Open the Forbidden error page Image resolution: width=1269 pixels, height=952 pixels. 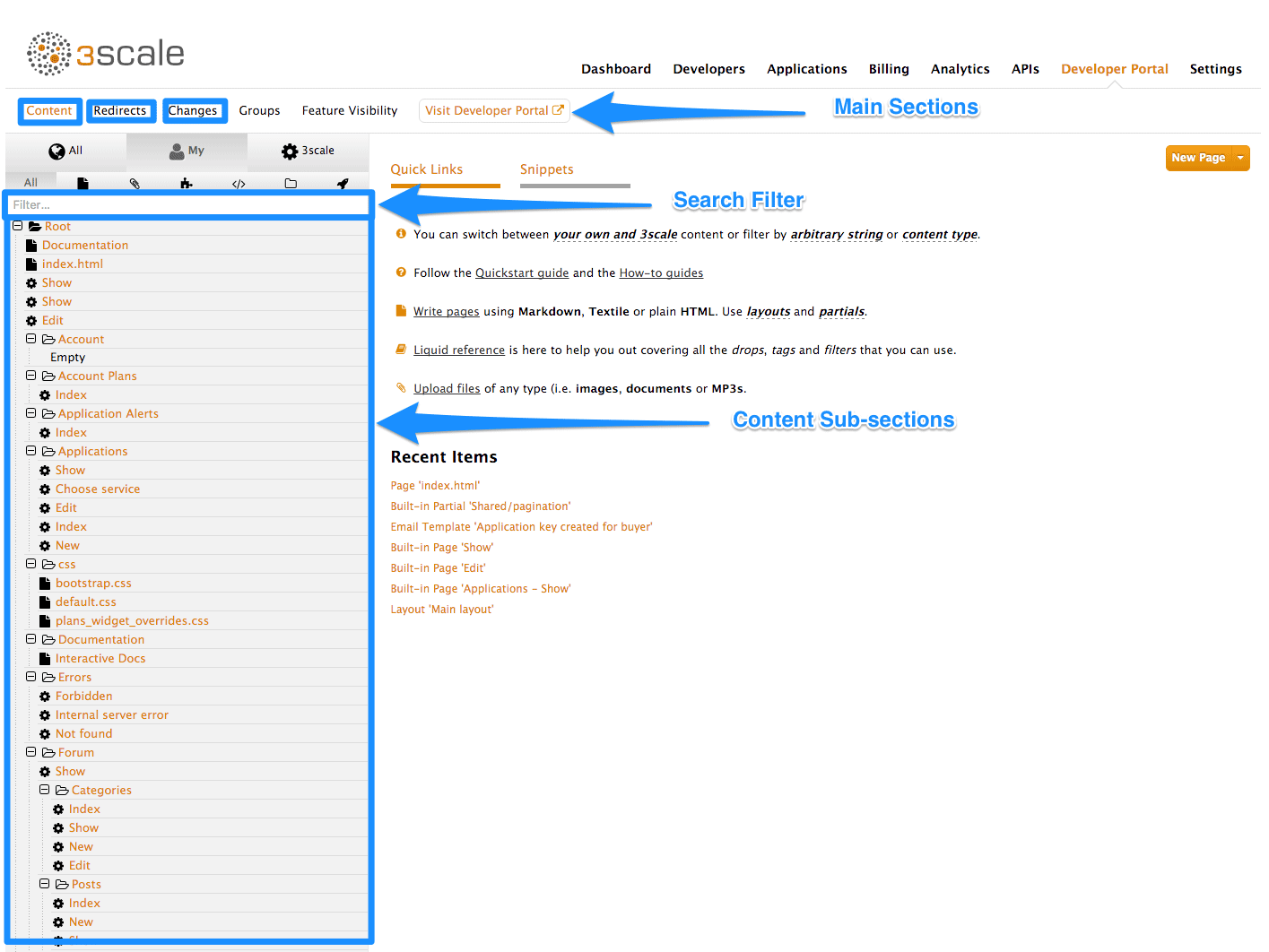click(x=84, y=696)
